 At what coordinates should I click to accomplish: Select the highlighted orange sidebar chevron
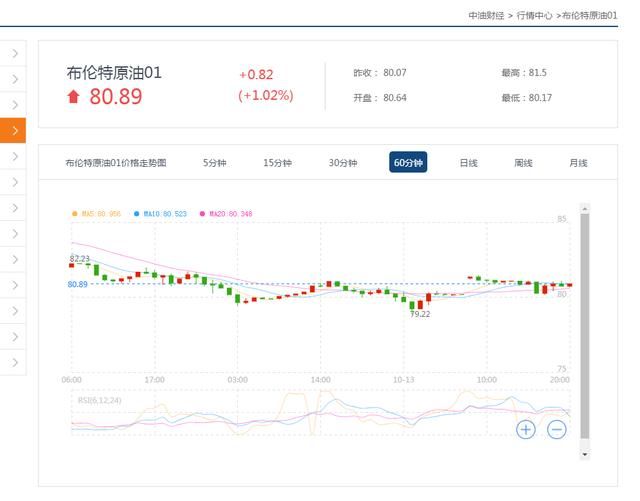[x=13, y=131]
